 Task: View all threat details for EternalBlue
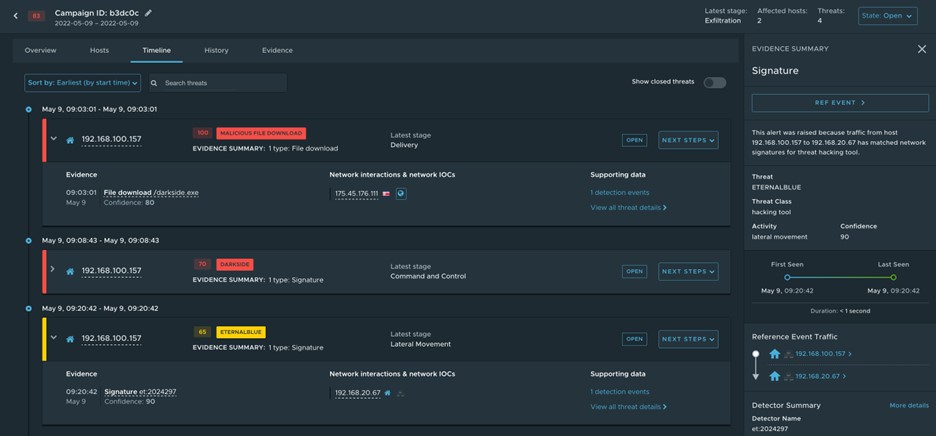pyautogui.click(x=629, y=407)
